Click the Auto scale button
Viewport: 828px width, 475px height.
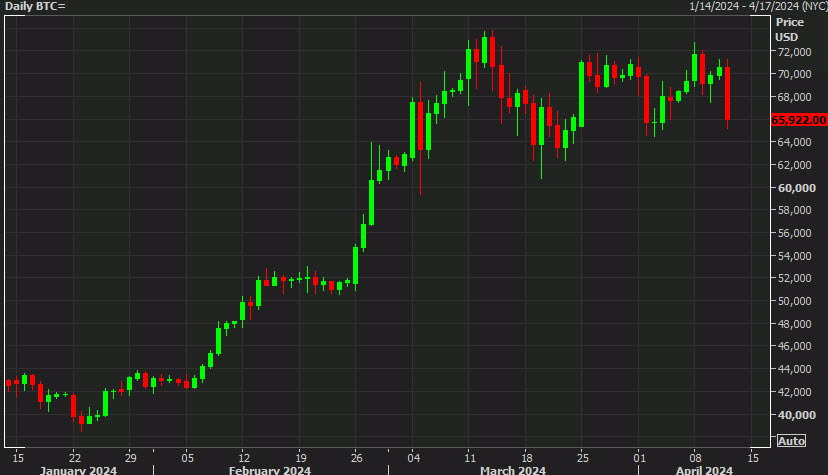(791, 441)
